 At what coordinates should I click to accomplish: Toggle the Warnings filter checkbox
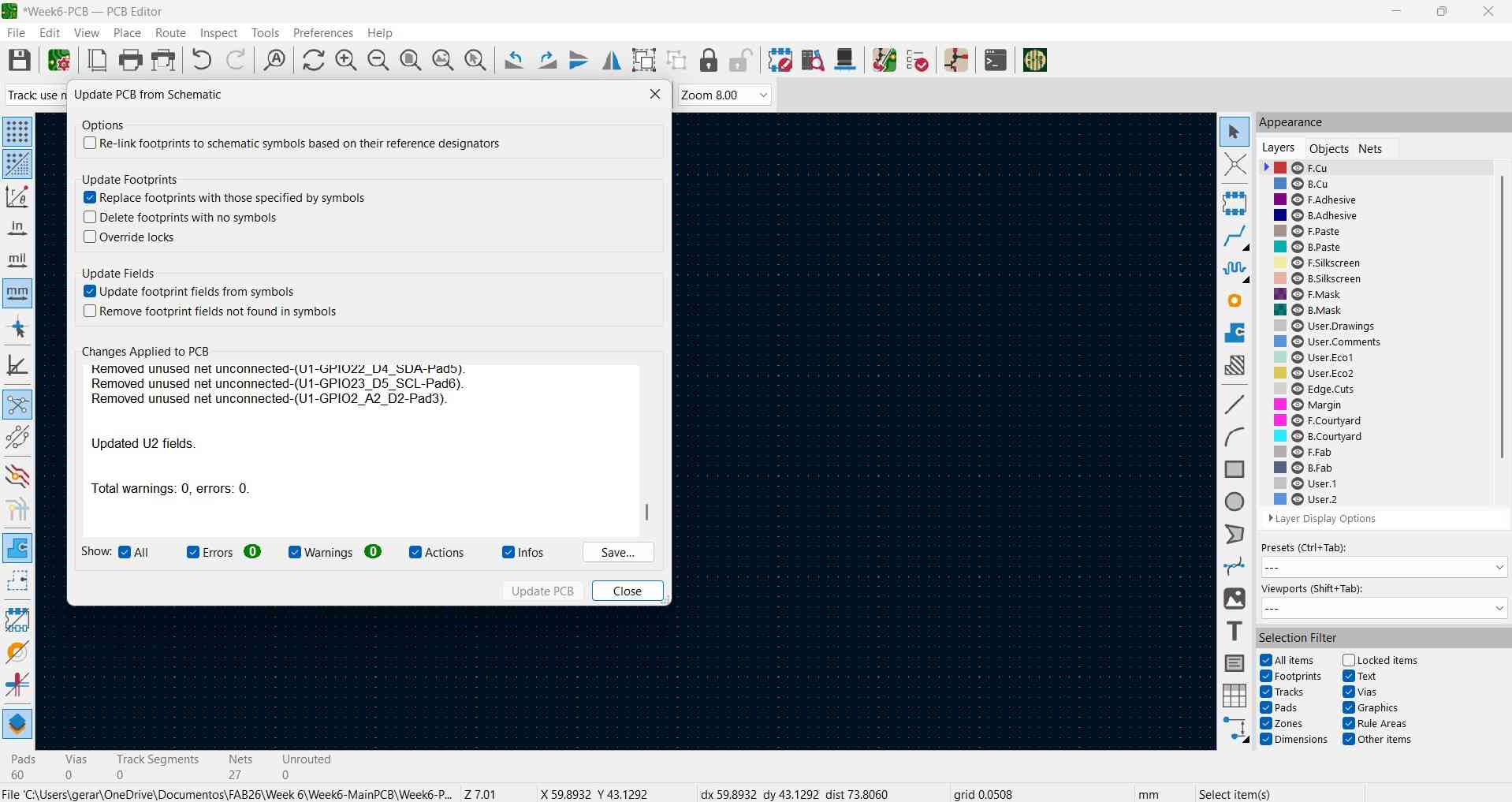[x=295, y=553]
